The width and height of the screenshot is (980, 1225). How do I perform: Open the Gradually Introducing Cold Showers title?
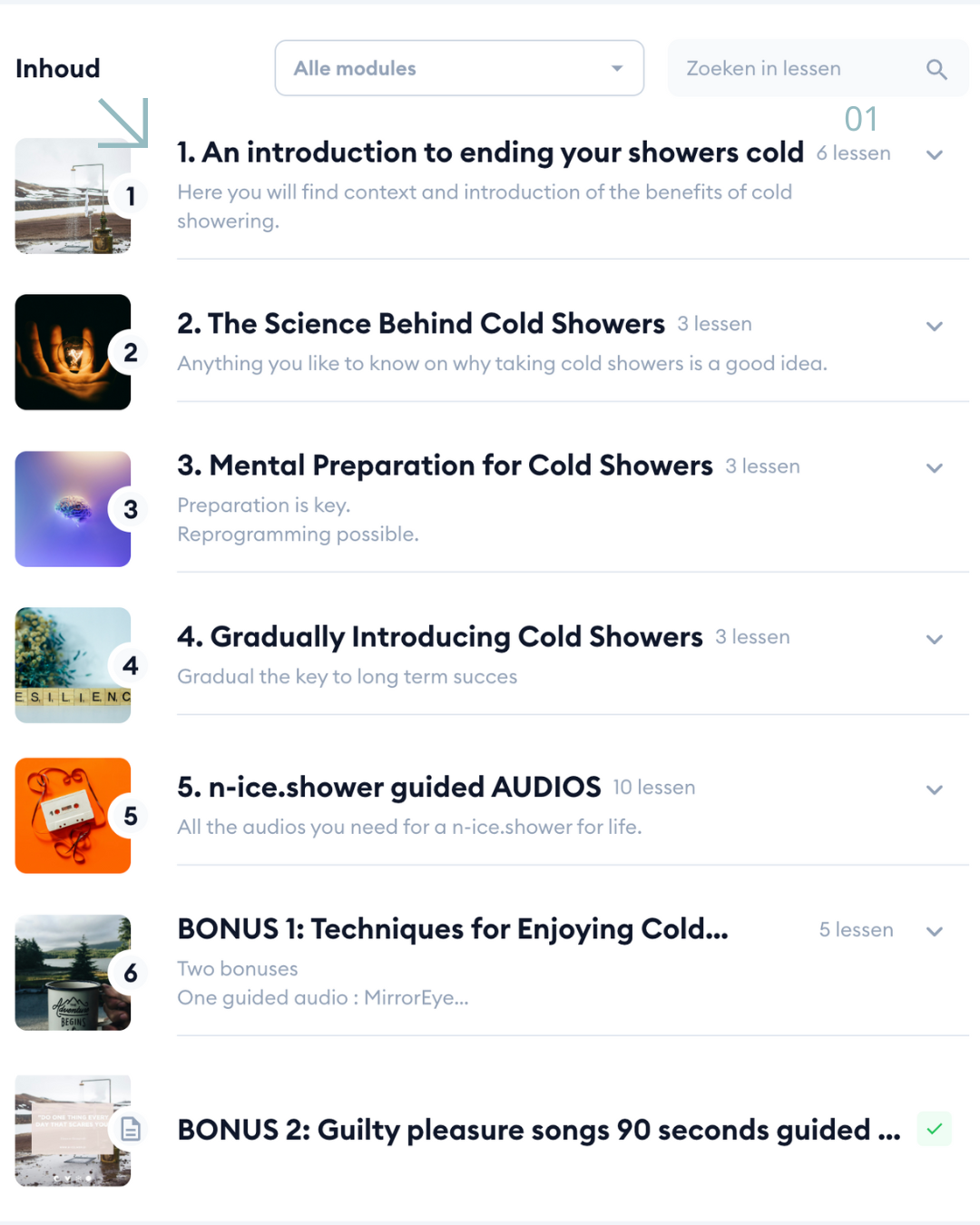pyautogui.click(x=440, y=637)
